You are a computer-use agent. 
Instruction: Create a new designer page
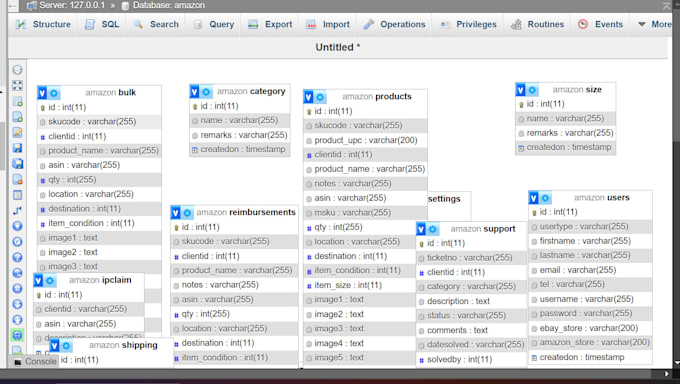coord(17,117)
